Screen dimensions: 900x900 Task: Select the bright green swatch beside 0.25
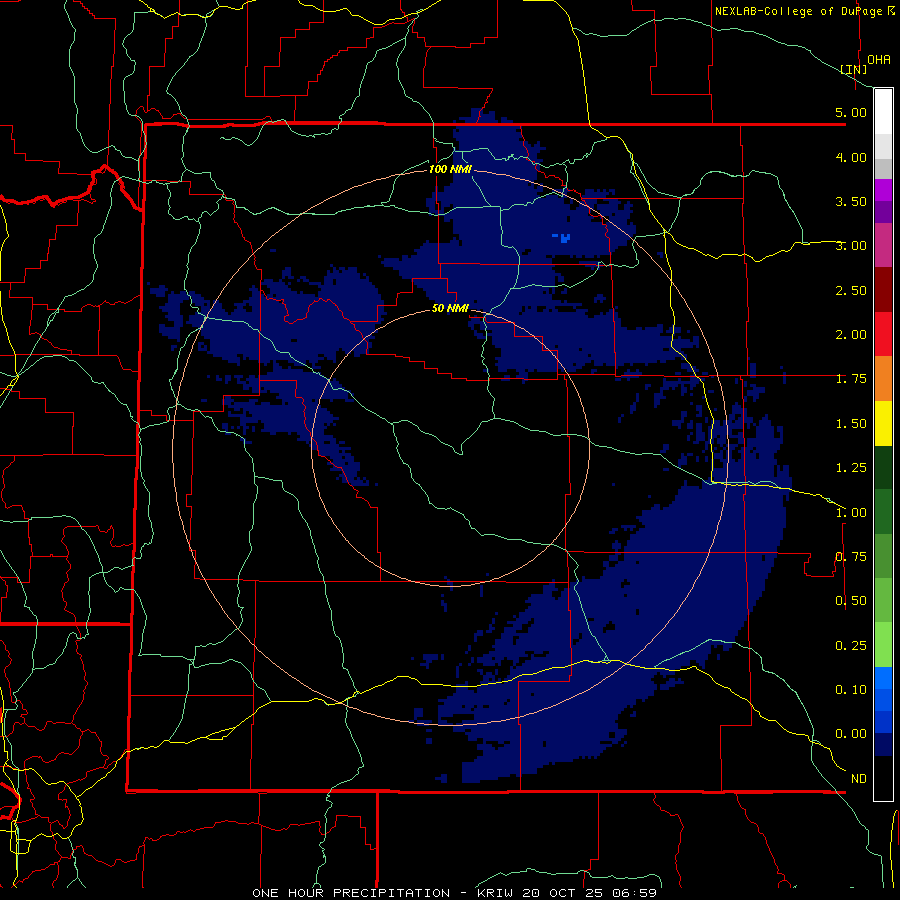pyautogui.click(x=883, y=645)
